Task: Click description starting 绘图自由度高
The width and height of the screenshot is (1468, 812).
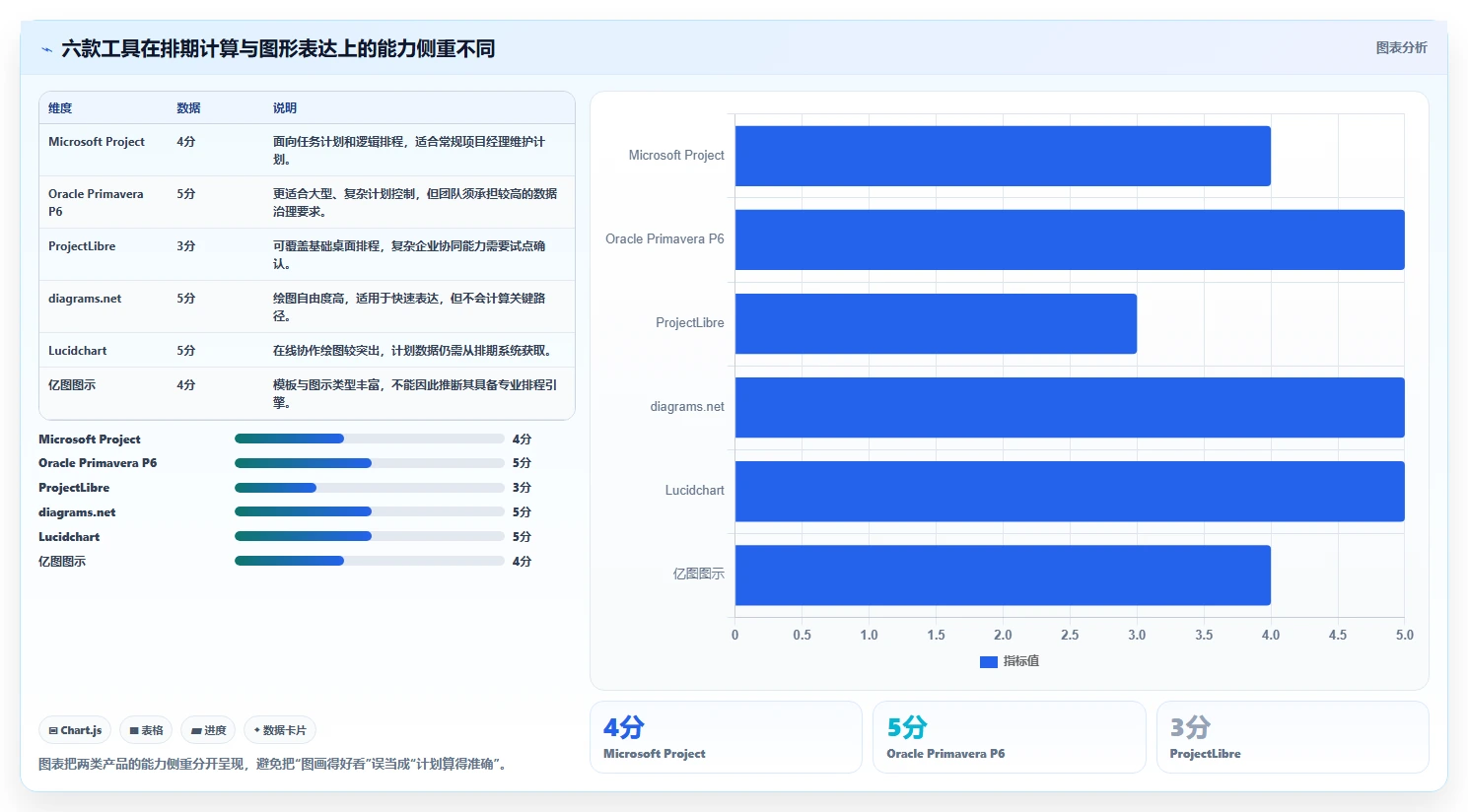Action: point(409,307)
